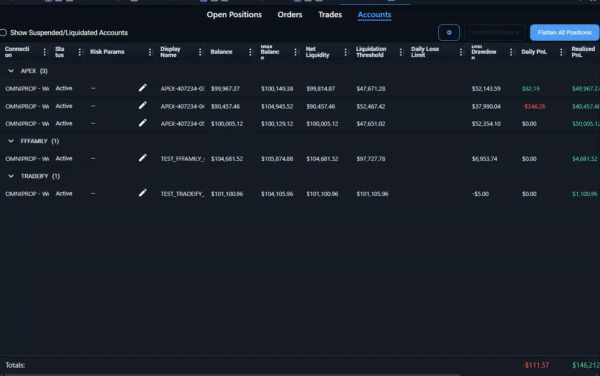Edit risk params for TEST_TRADEIFY account
This screenshot has width=600, height=376.
pyautogui.click(x=142, y=193)
